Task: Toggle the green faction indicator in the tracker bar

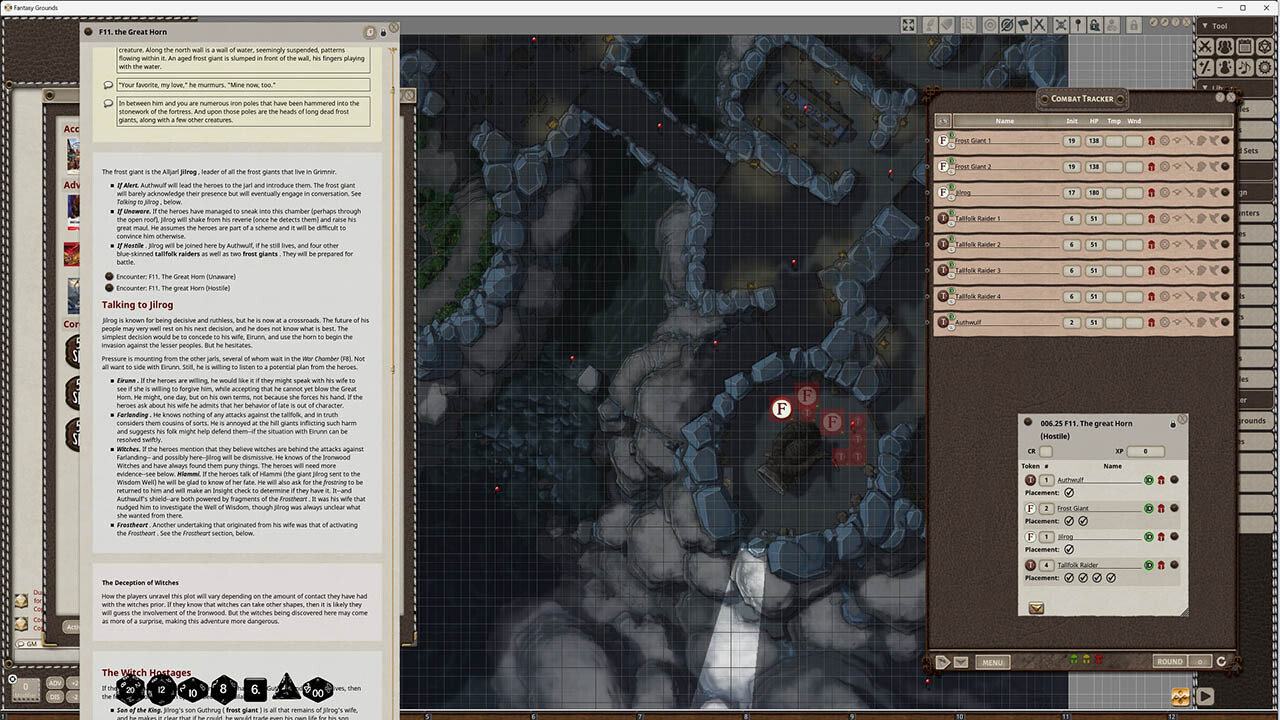Action: tap(1074, 658)
